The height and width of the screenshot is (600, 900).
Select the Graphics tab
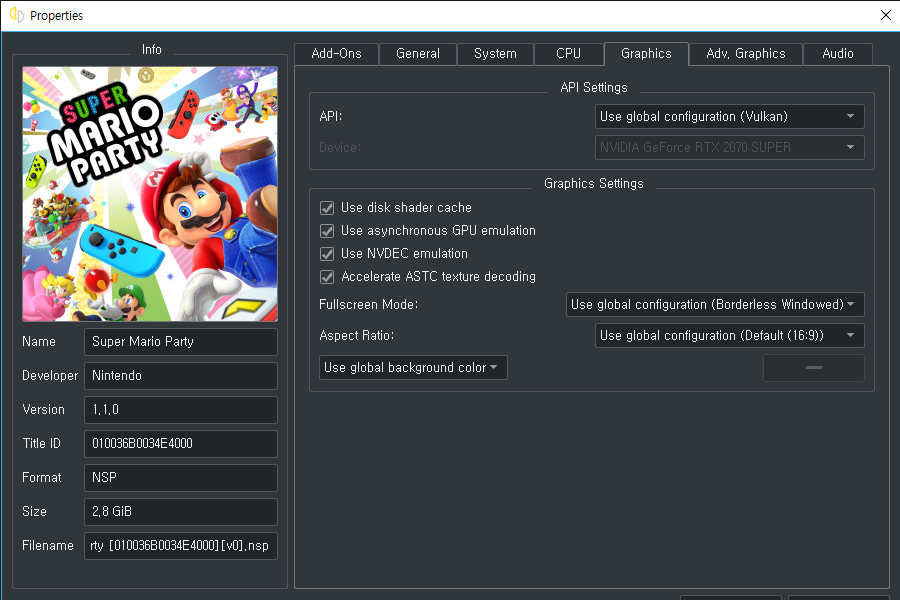coord(646,54)
